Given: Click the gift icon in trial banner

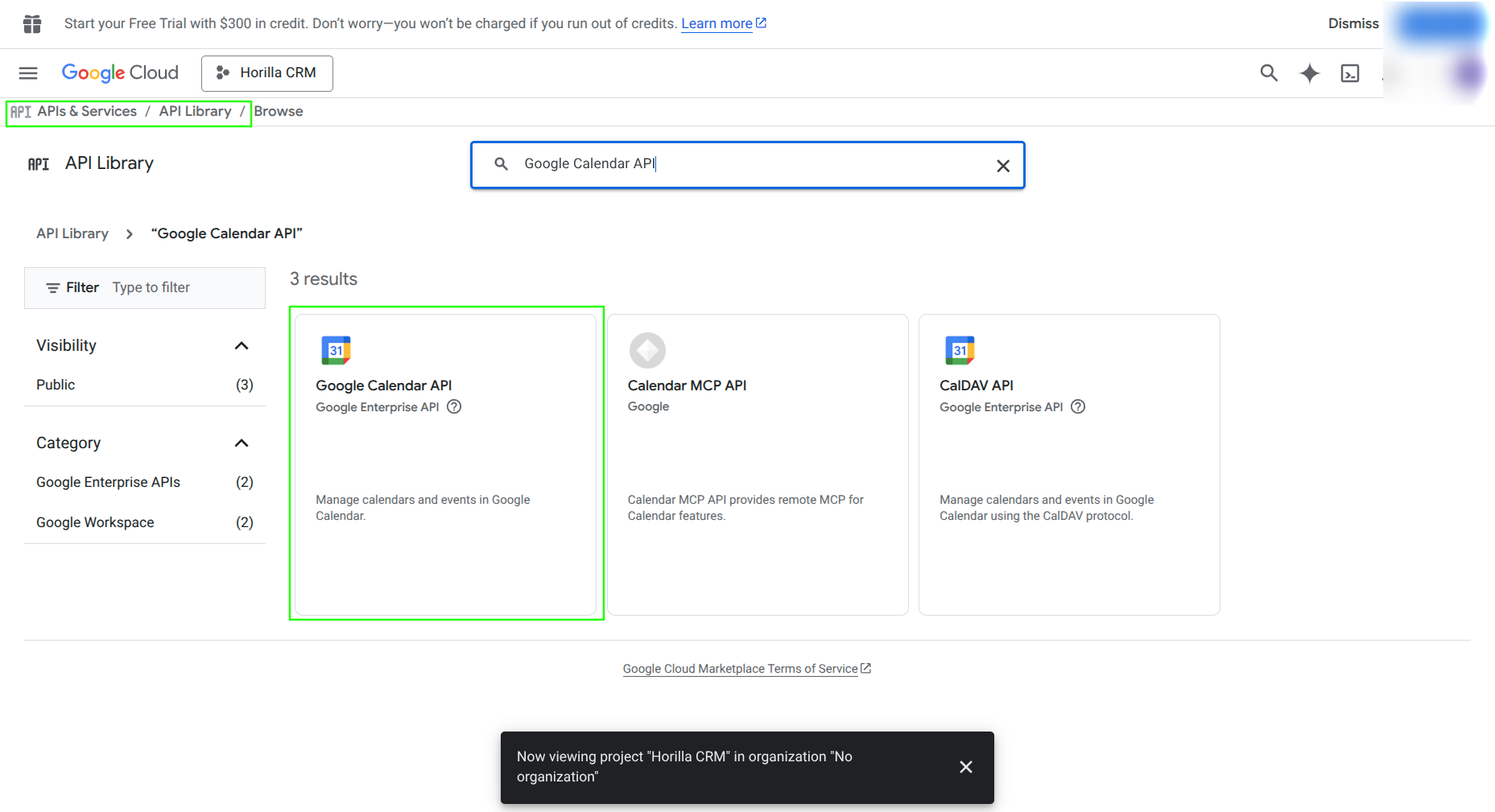Looking at the screenshot, I should [x=32, y=24].
